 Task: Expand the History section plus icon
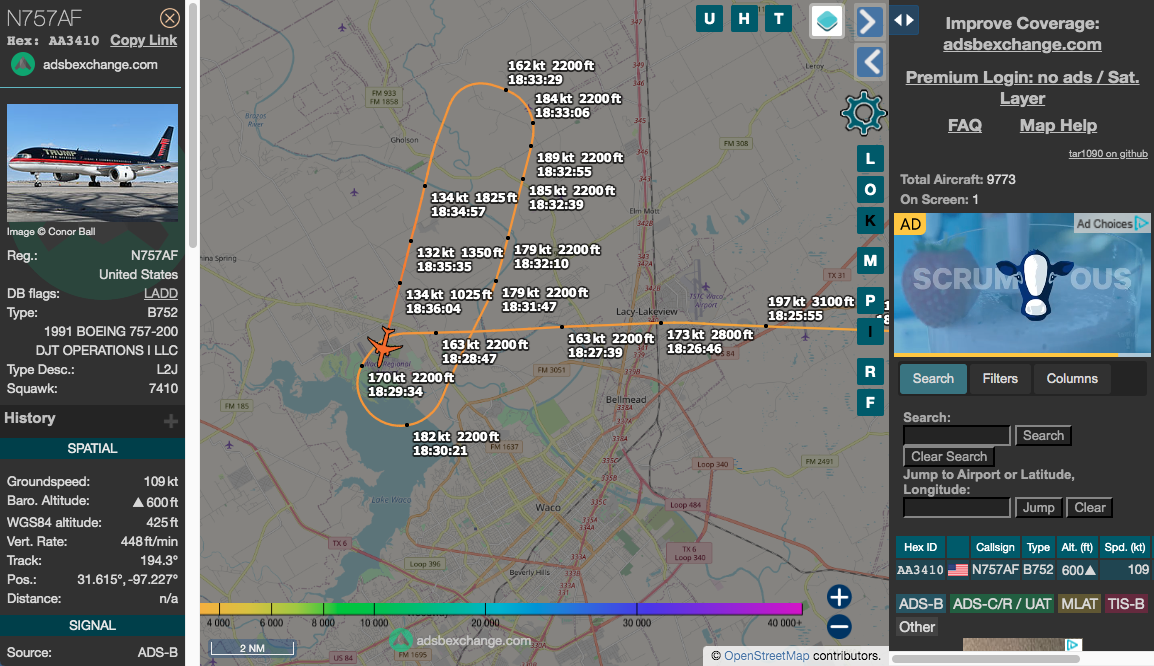pyautogui.click(x=171, y=421)
